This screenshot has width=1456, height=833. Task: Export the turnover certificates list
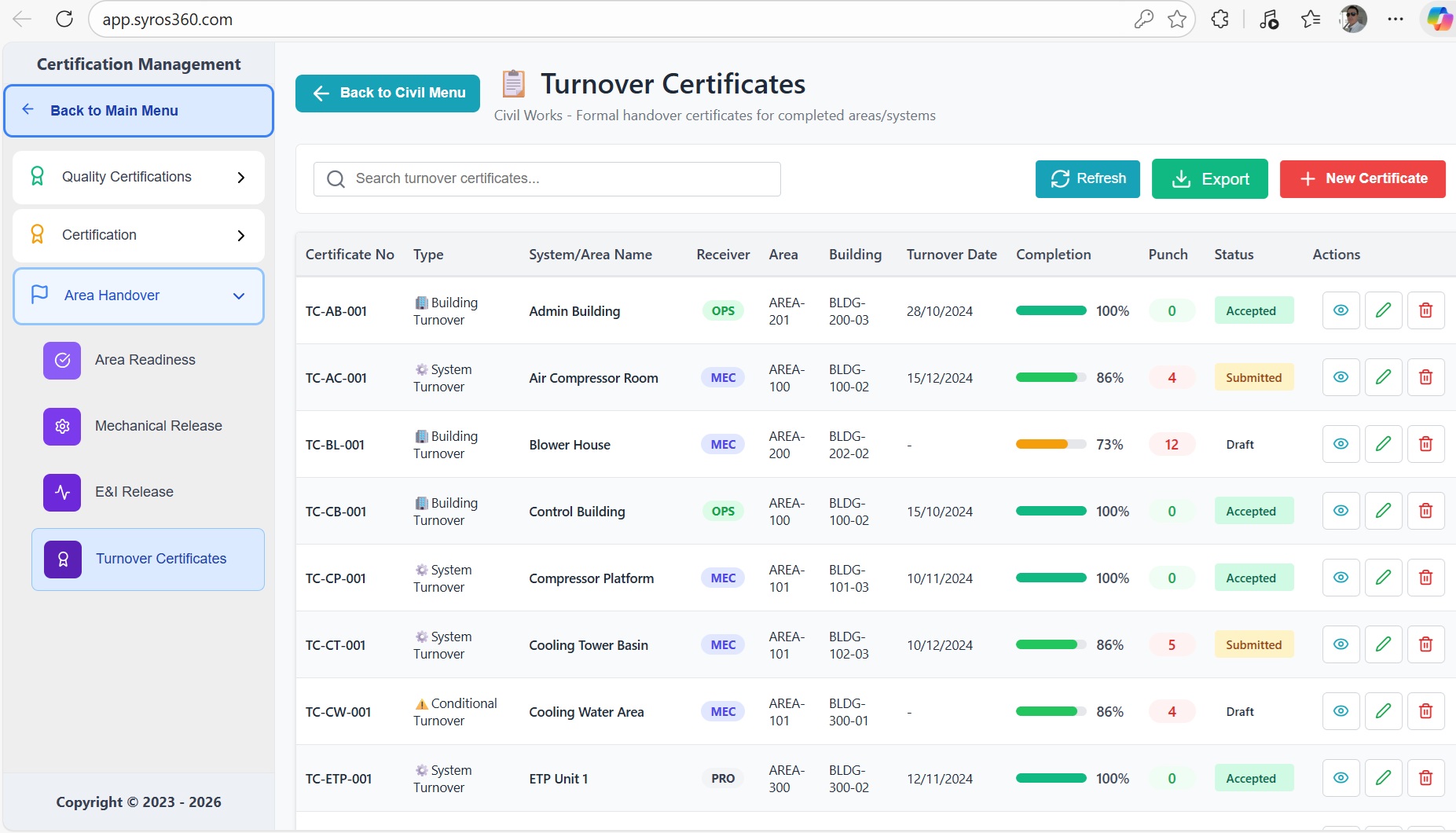[x=1209, y=179]
